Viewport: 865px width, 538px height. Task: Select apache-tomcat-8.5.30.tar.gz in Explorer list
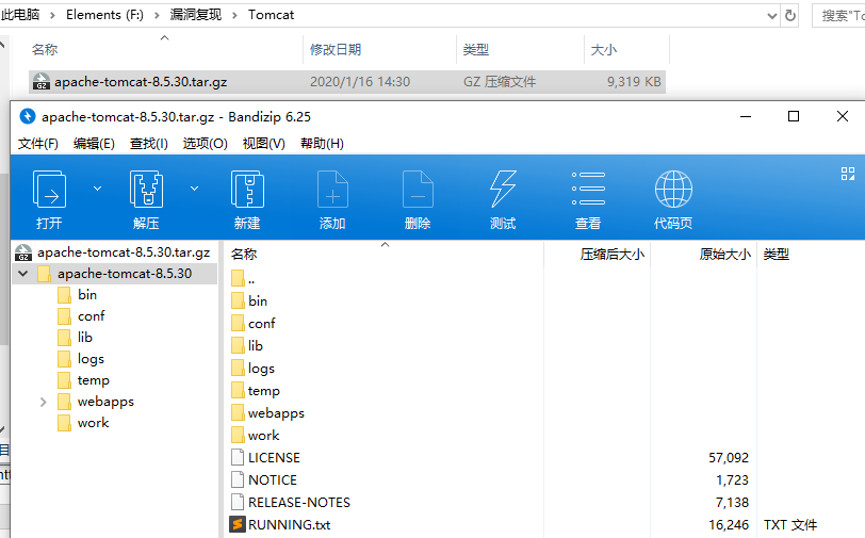pos(347,82)
